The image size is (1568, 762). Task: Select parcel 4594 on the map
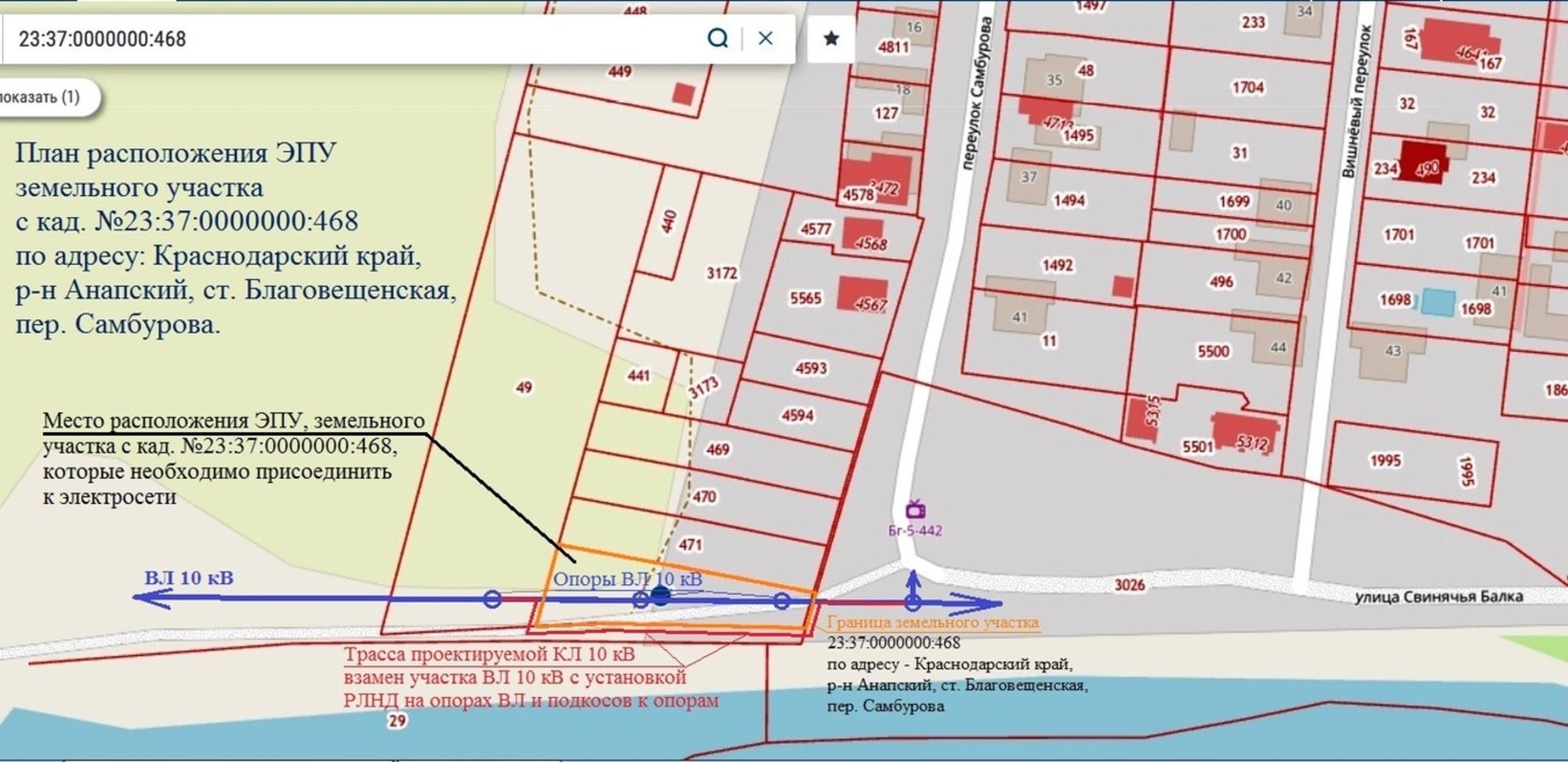[x=797, y=415]
